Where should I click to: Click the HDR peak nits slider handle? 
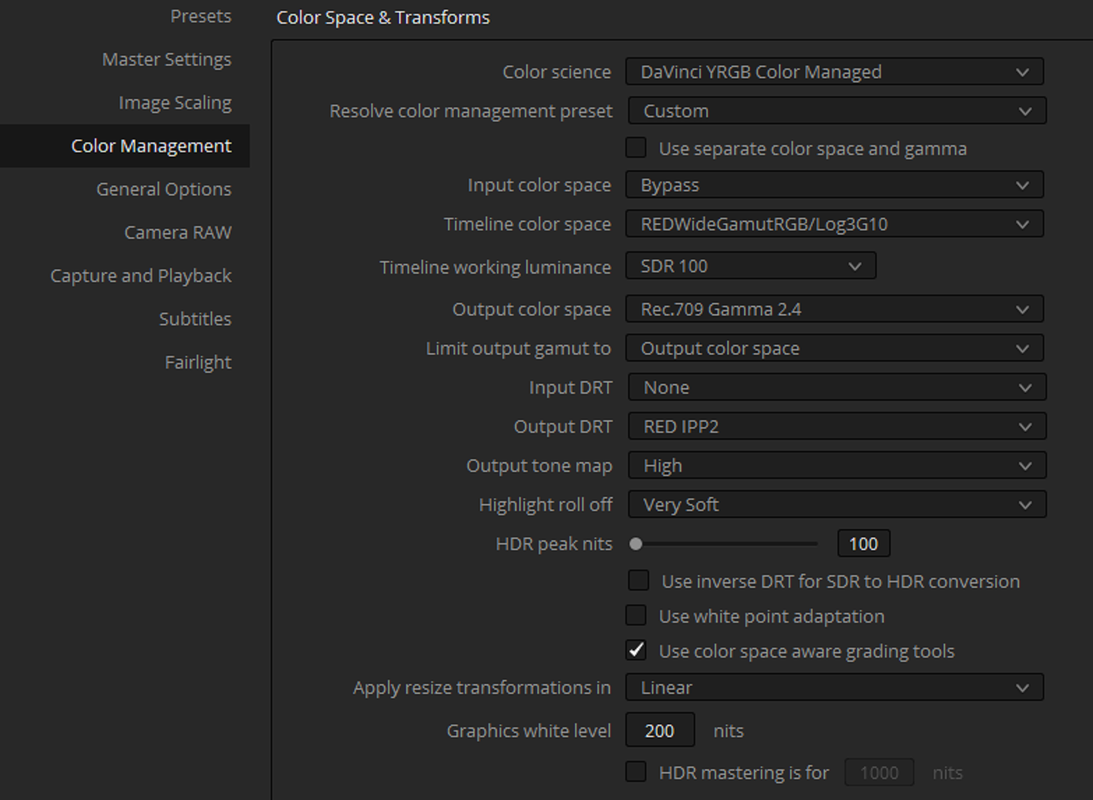[636, 544]
